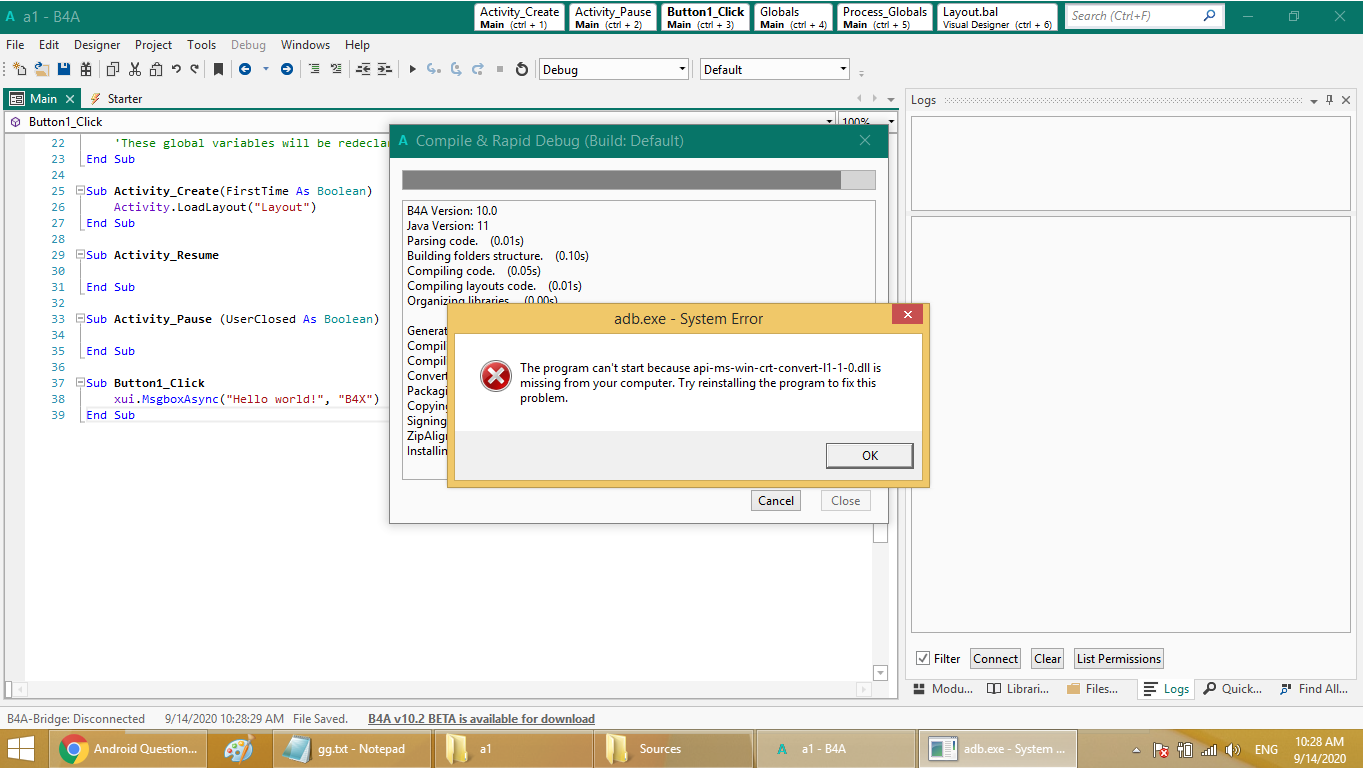Open the navigation history dropdown arrow

coord(266,69)
